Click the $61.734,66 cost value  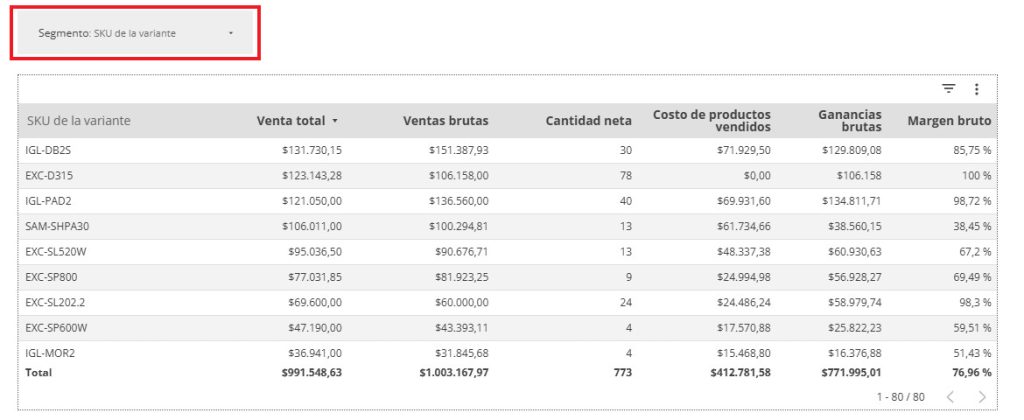(744, 227)
